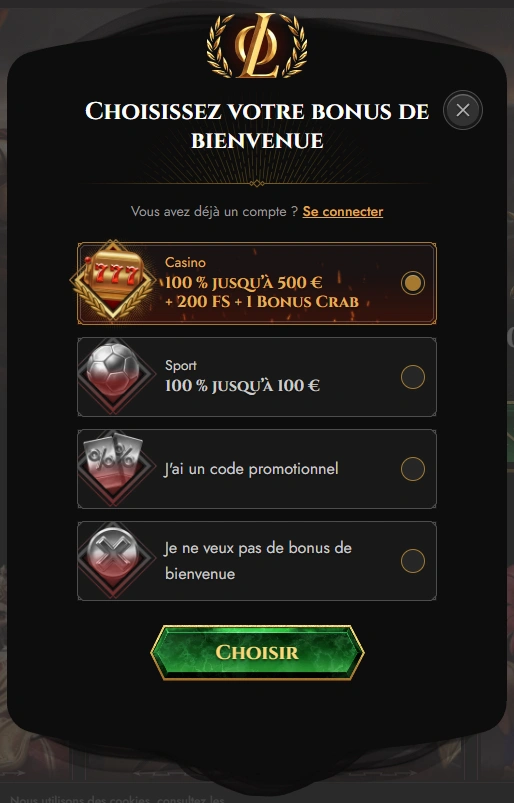Click the word Sport in second option

181,365
